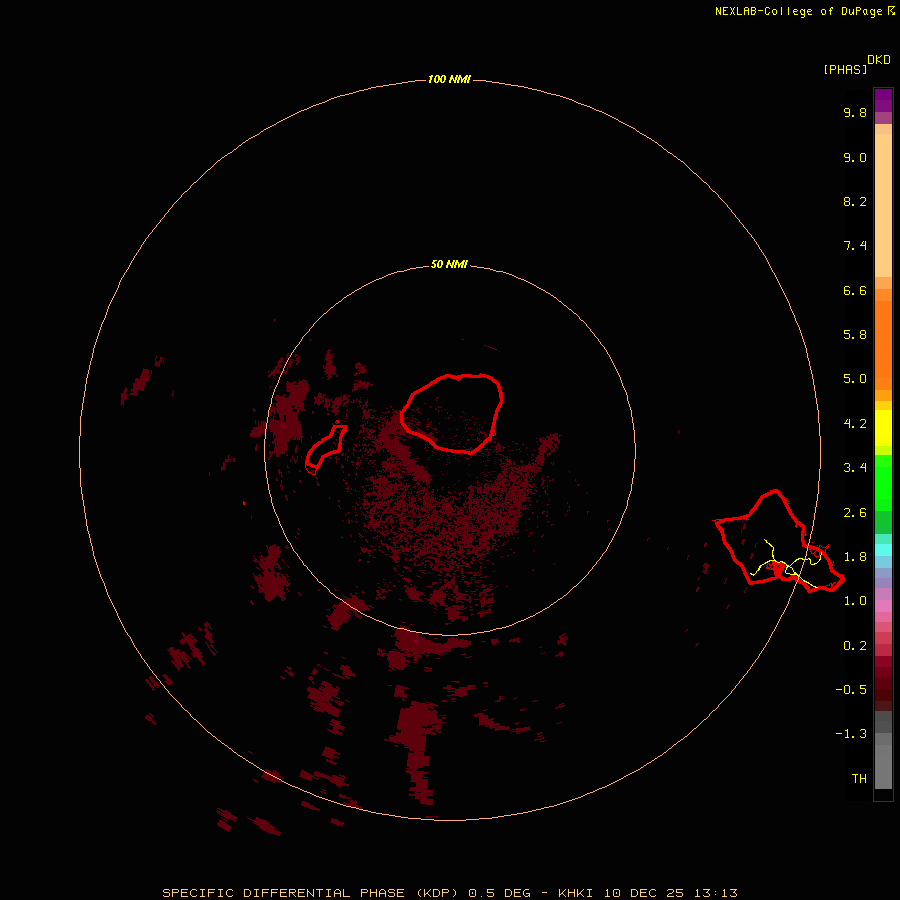Click the -1.3 value on color scale
Viewport: 900px width, 900px height.
pyautogui.click(x=851, y=735)
